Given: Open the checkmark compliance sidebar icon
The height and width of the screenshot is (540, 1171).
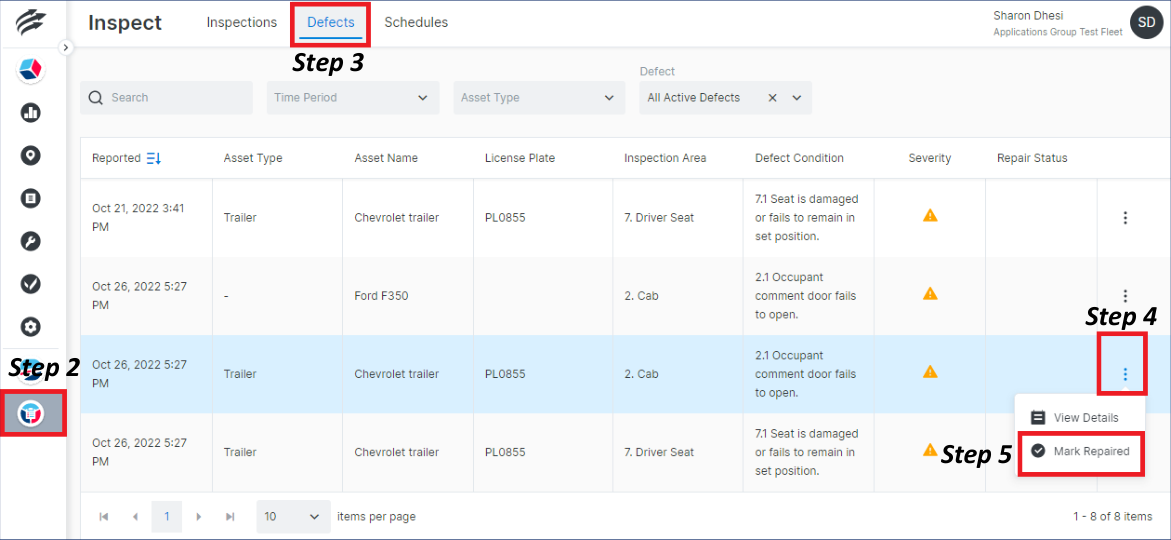Looking at the screenshot, I should [31, 284].
